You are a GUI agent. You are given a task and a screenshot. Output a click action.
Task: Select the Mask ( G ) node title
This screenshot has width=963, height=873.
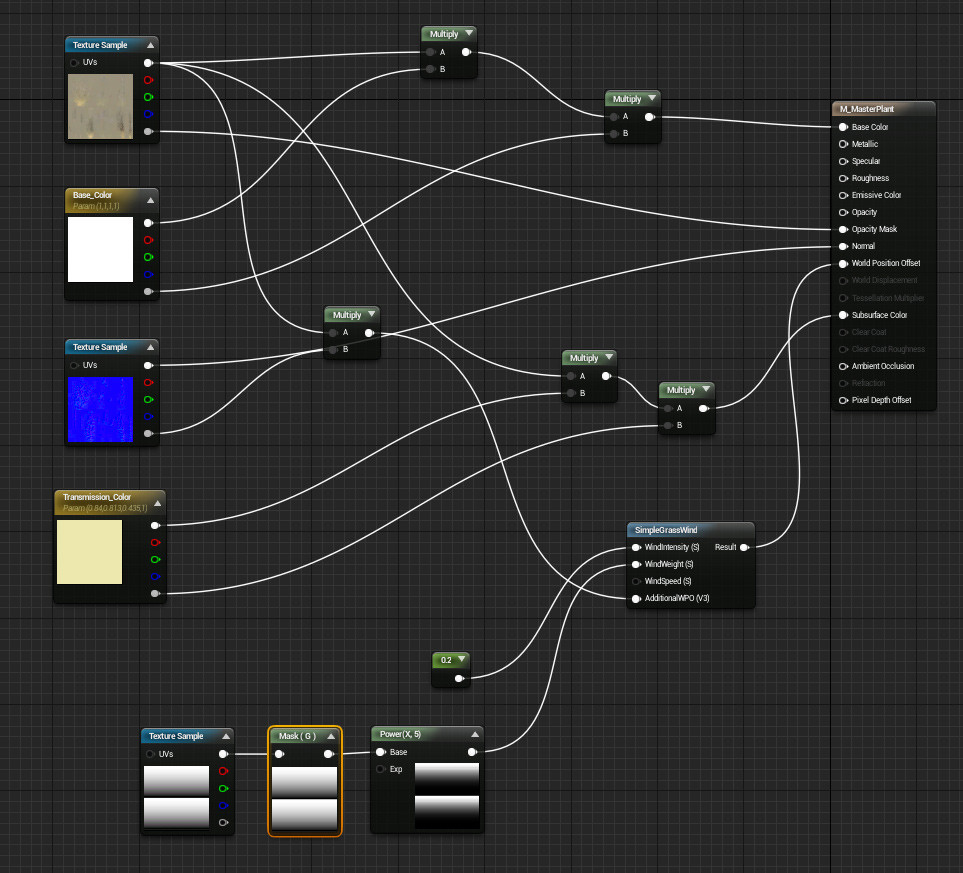pyautogui.click(x=297, y=736)
